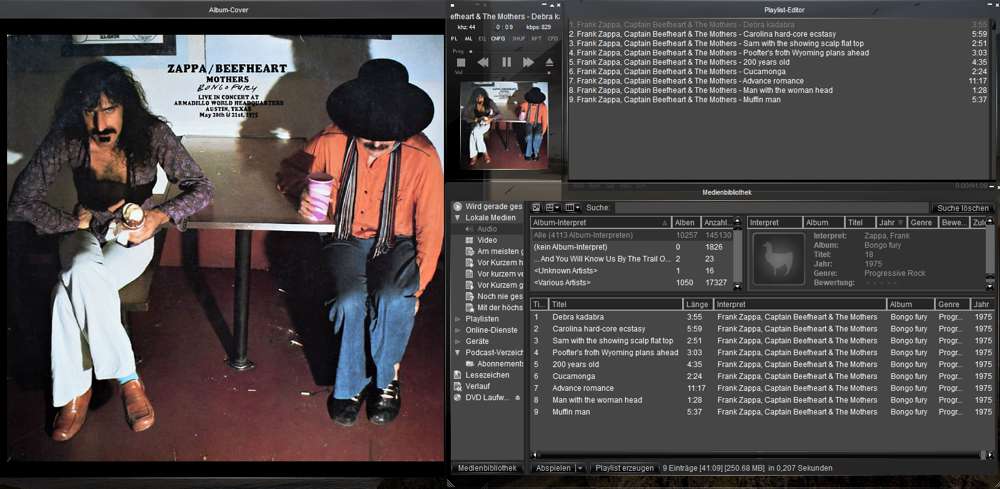Click the Playlist erzeugen button
This screenshot has height=489, width=1000.
click(624, 468)
